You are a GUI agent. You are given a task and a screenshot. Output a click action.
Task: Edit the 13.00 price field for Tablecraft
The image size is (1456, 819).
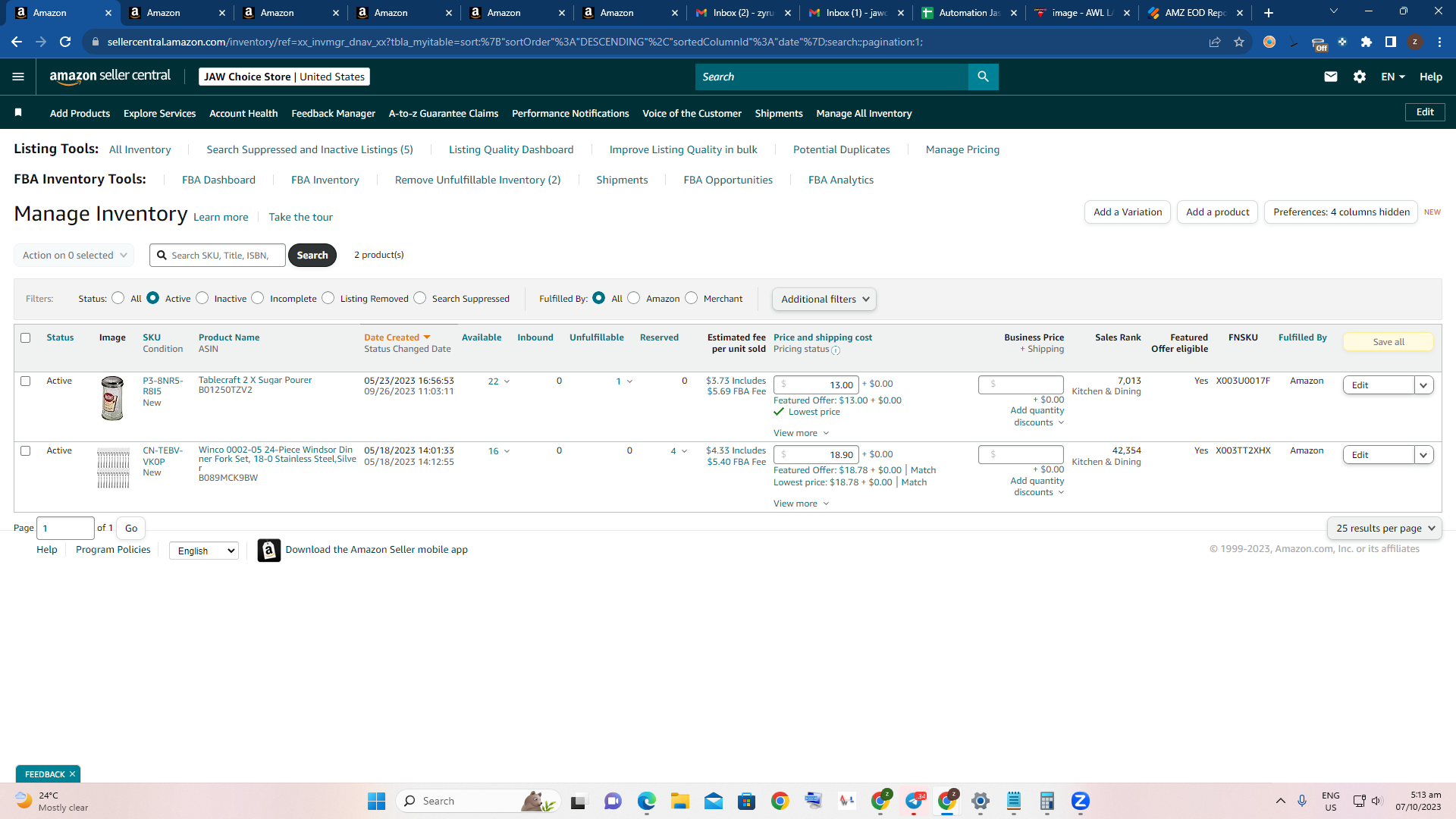point(816,385)
